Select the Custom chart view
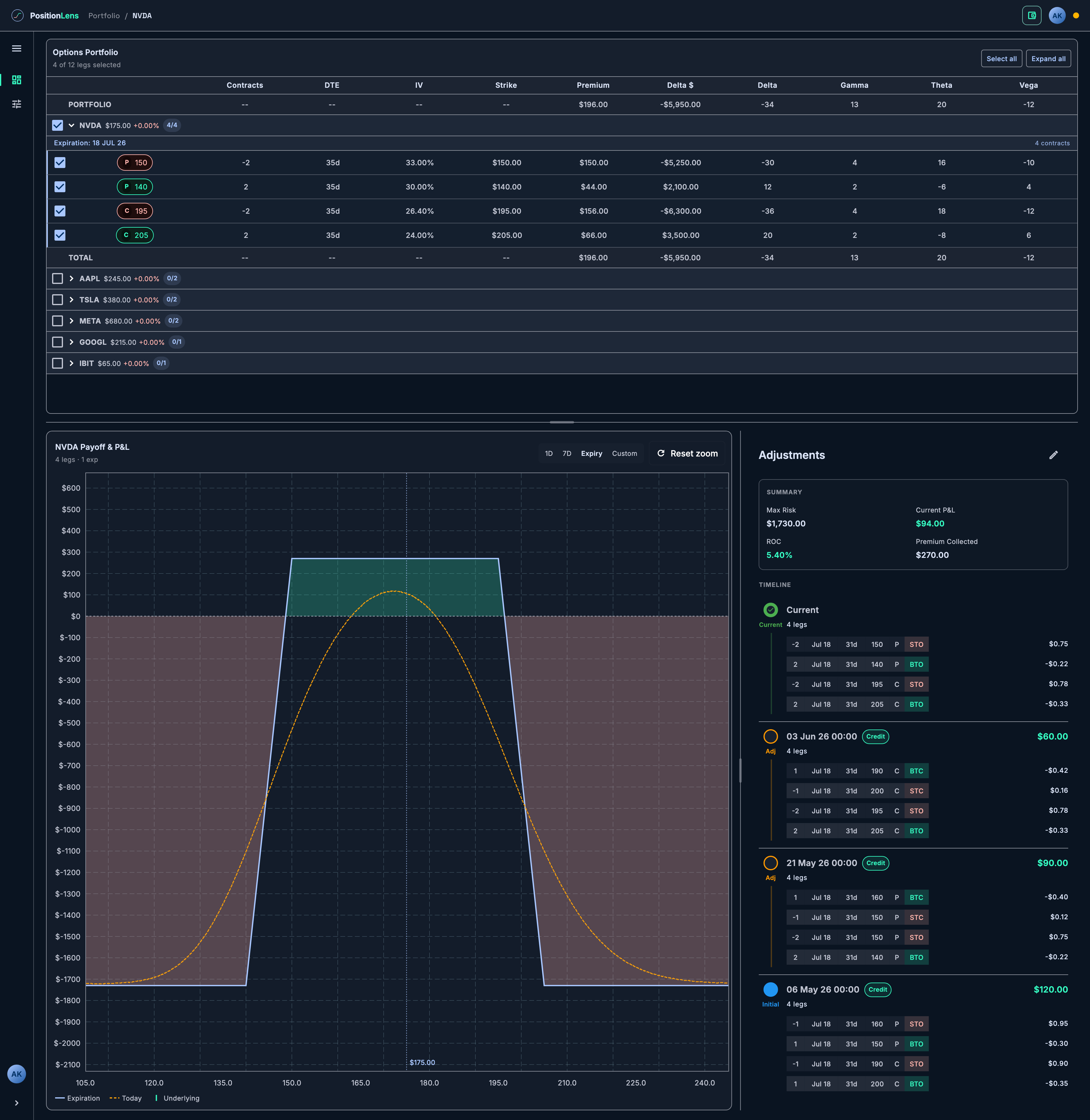This screenshot has height=1120, width=1090. point(624,453)
